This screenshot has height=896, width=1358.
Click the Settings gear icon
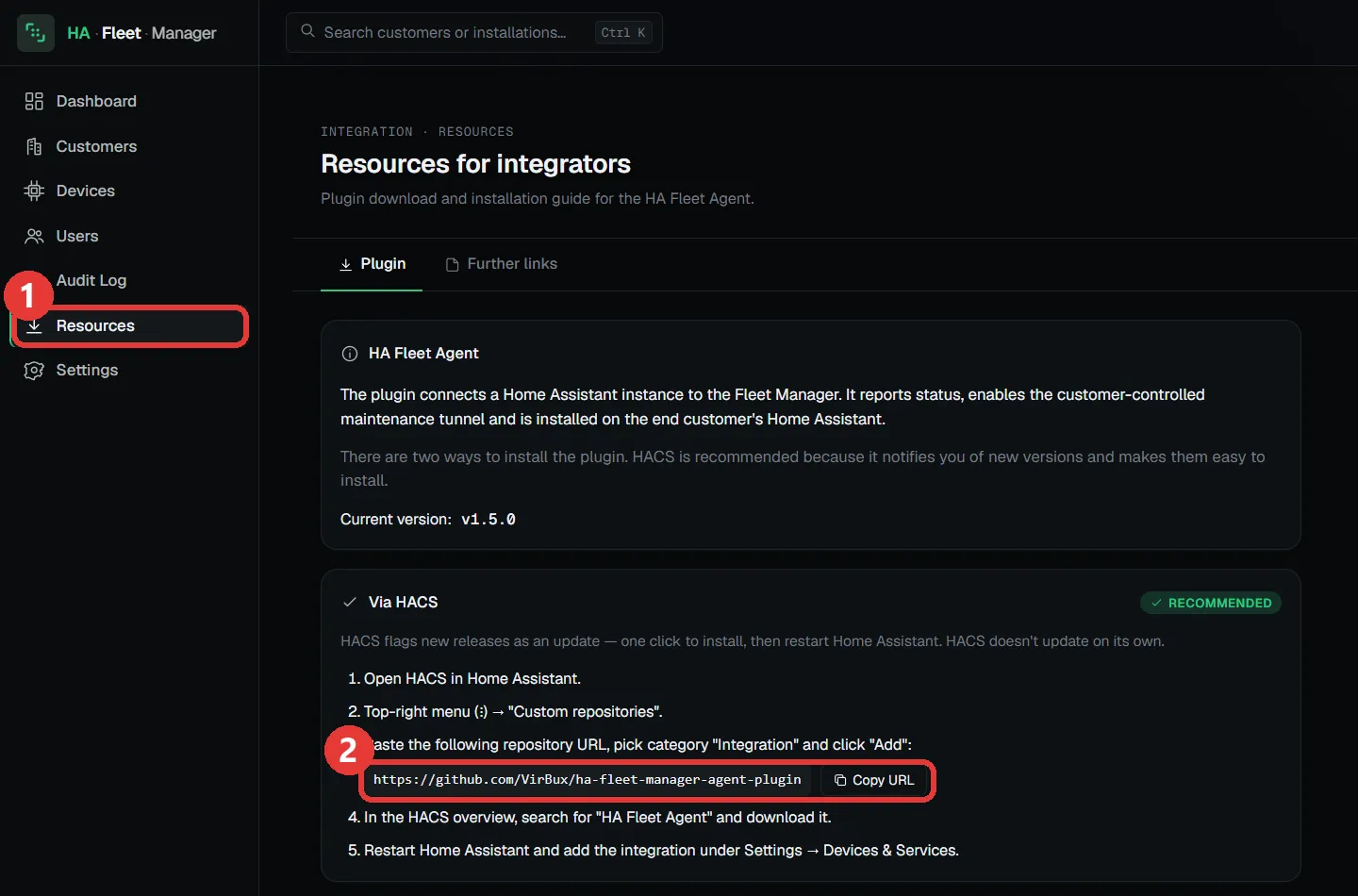tap(34, 371)
